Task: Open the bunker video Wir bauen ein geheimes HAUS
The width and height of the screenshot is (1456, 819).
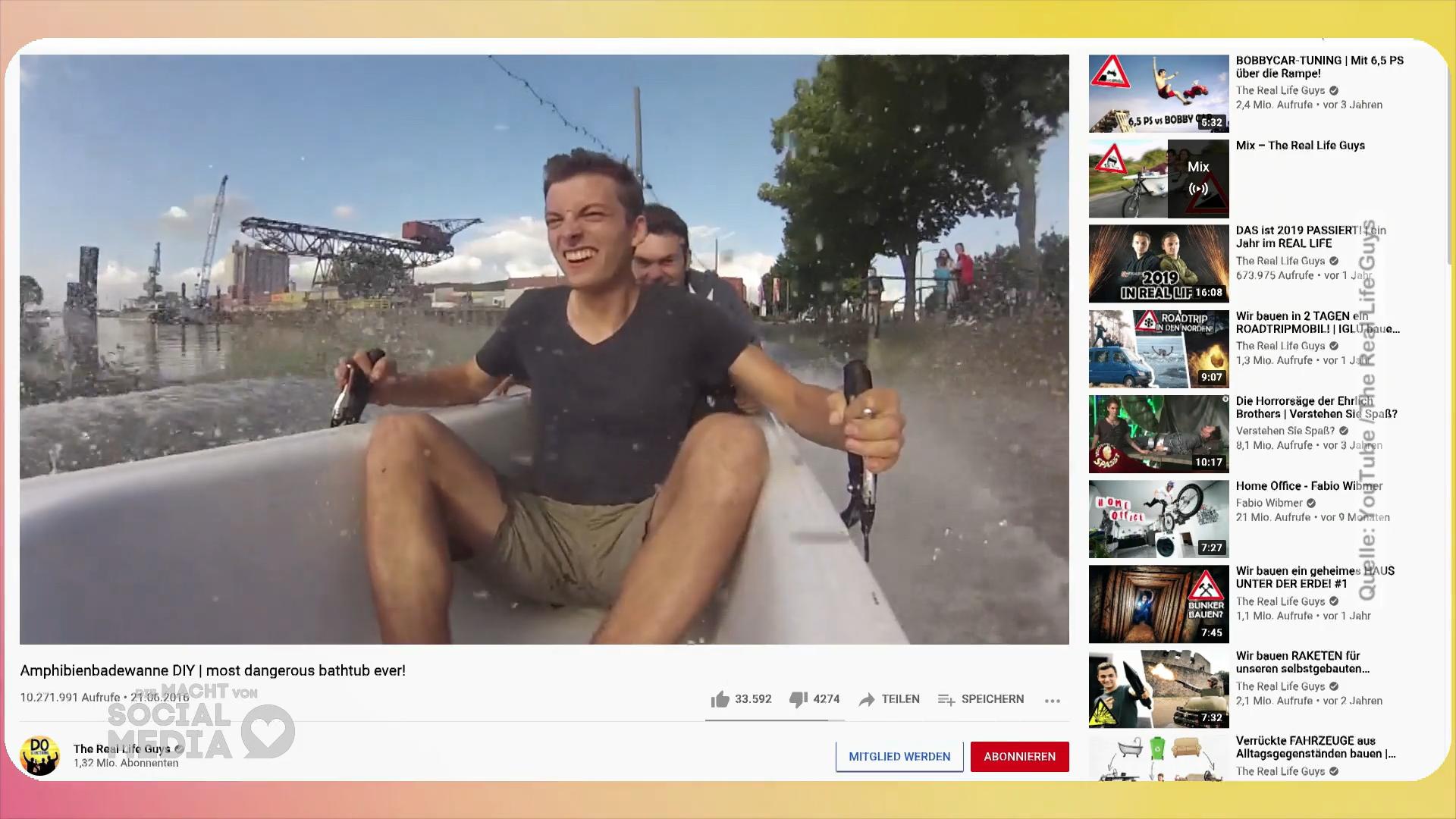Action: tap(1158, 604)
